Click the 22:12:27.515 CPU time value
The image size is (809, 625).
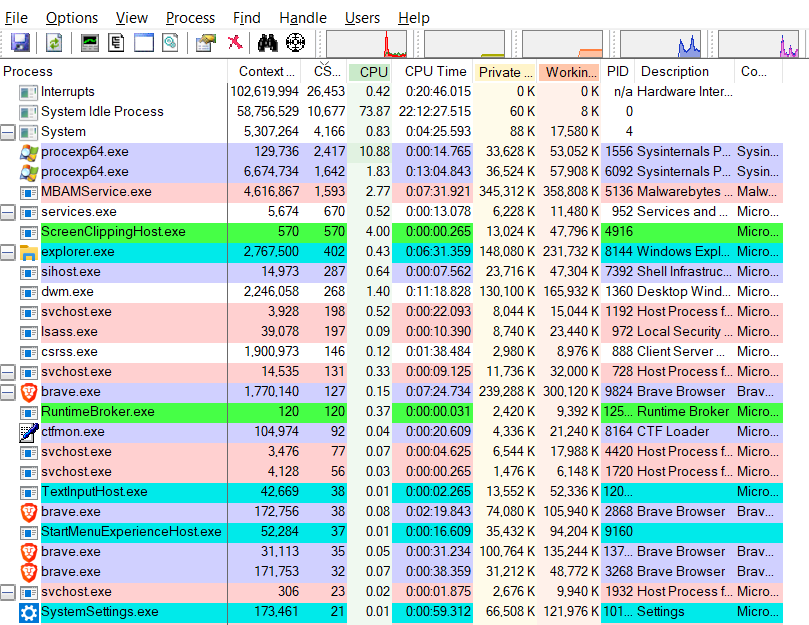coord(435,111)
